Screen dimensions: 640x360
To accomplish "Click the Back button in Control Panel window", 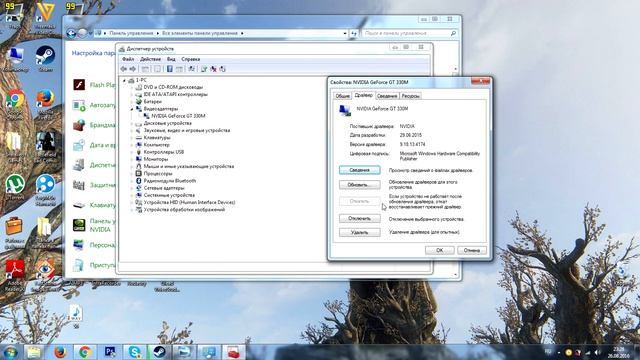I will point(71,33).
